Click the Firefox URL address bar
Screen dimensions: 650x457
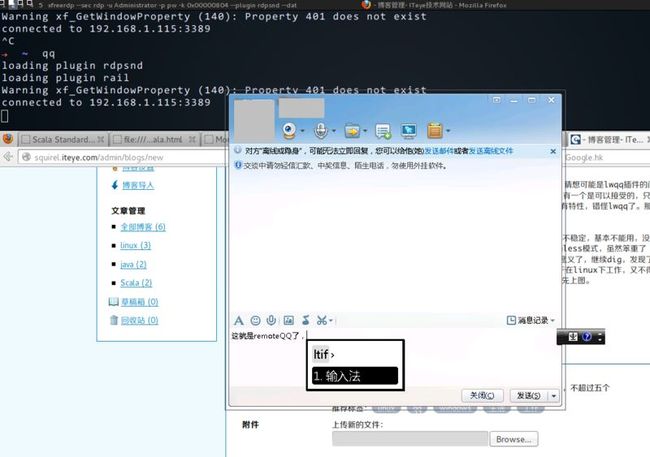(x=122, y=157)
